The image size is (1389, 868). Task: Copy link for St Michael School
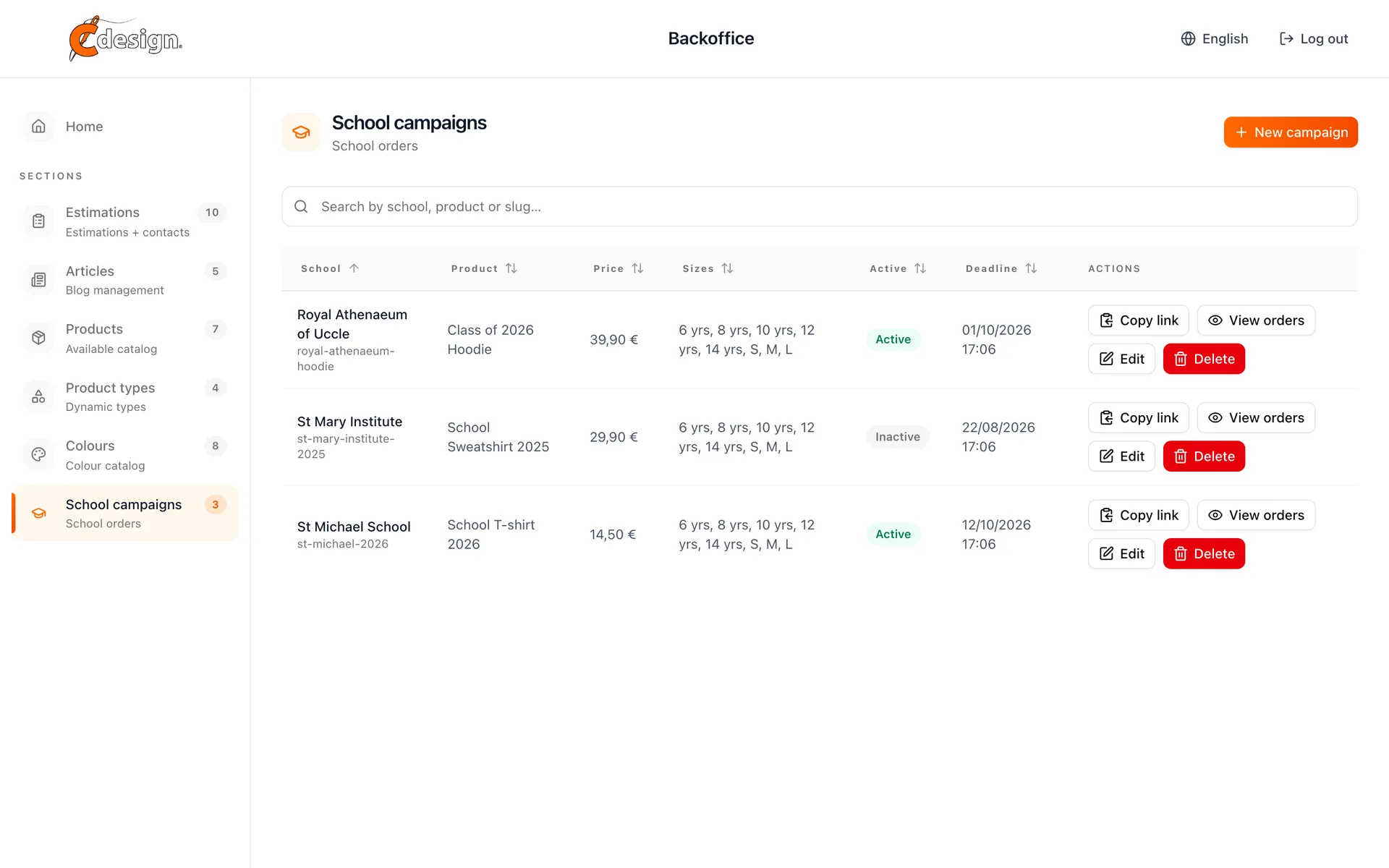point(1139,515)
